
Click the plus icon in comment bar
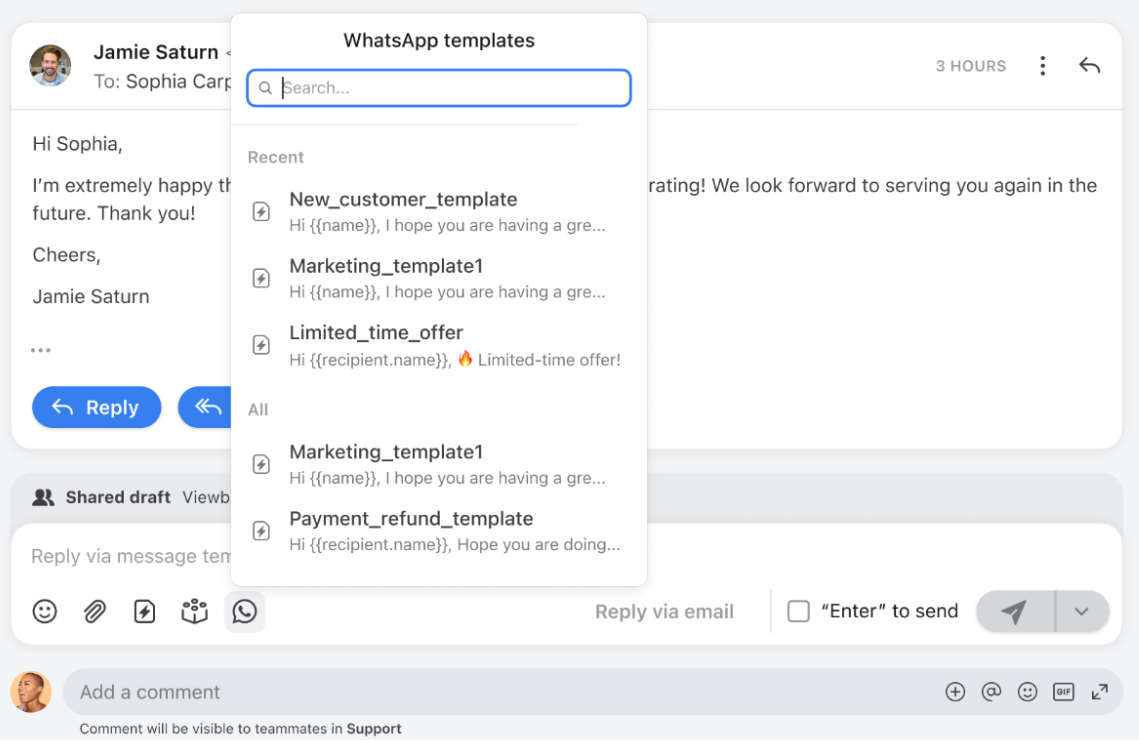955,692
